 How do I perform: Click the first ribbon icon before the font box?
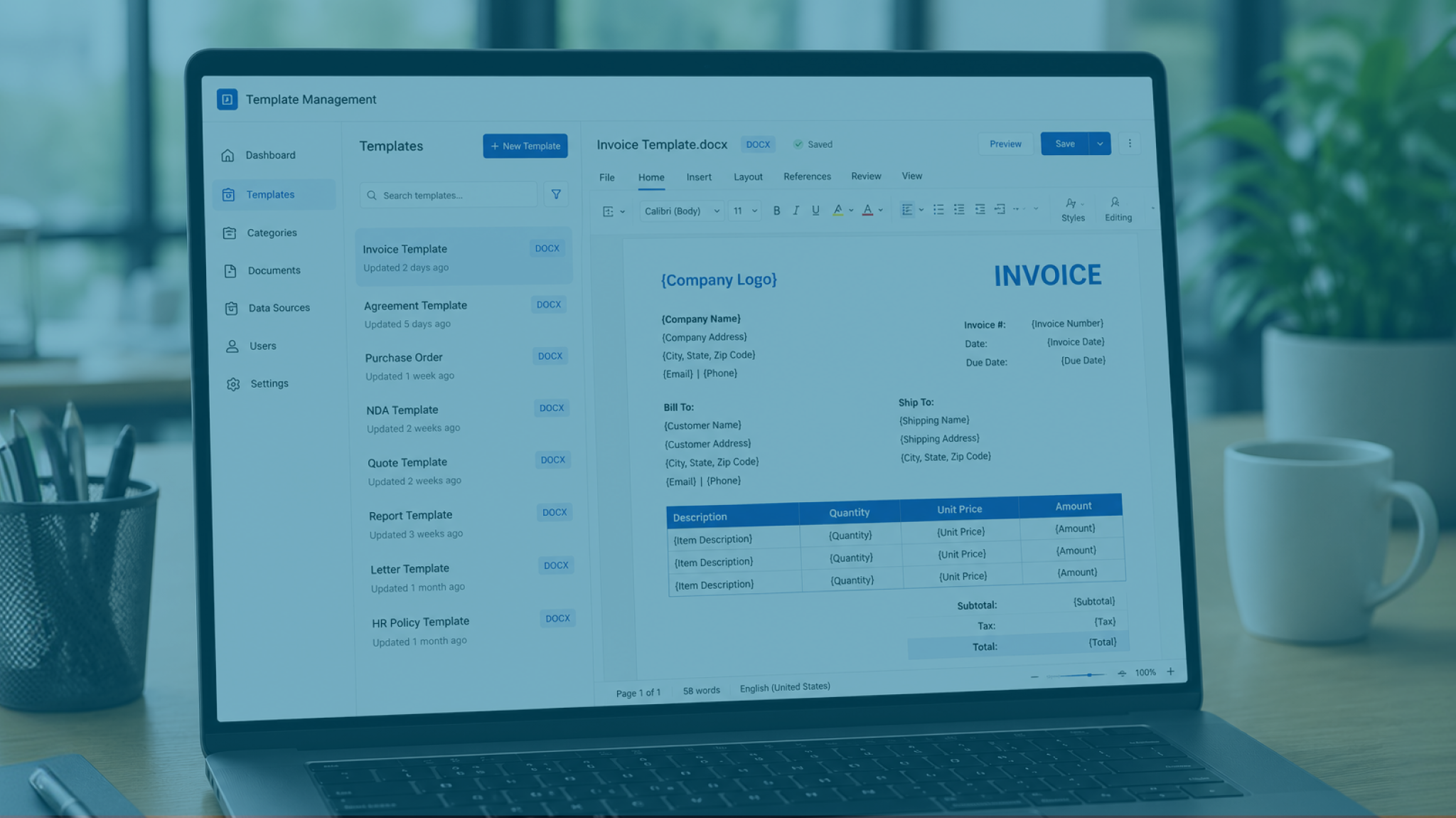pos(608,211)
